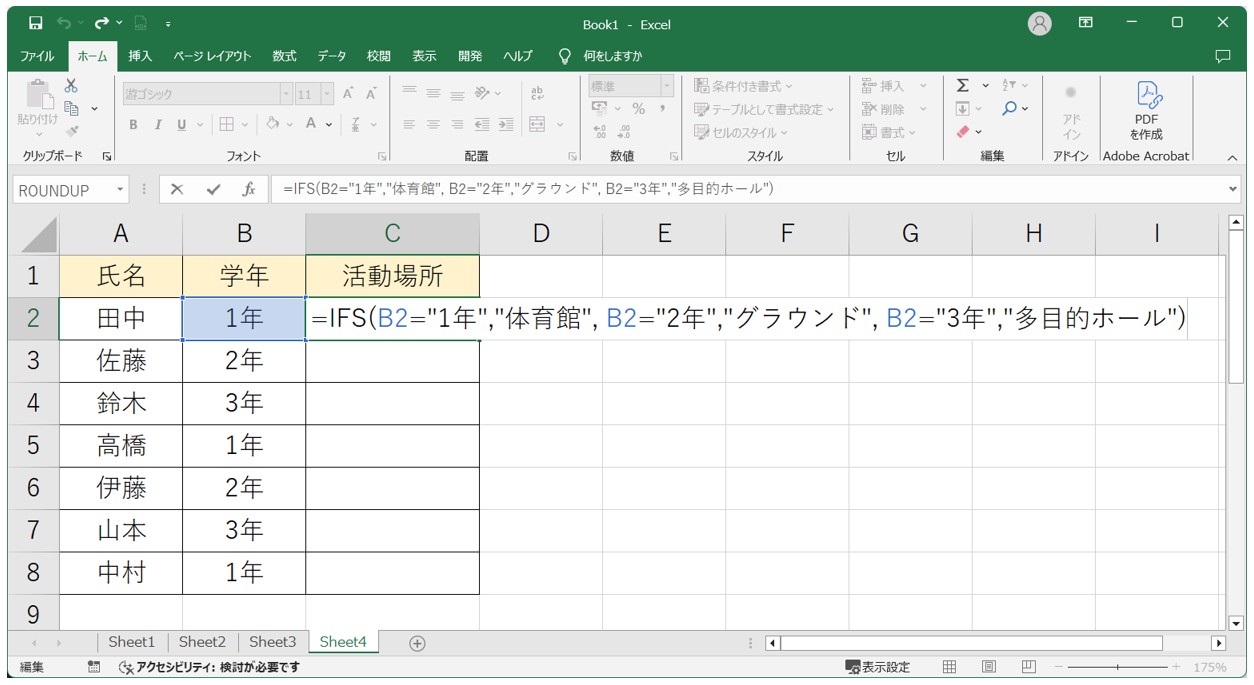This screenshot has height=685, width=1254.
Task: Click the percent style icon
Action: coord(638,109)
